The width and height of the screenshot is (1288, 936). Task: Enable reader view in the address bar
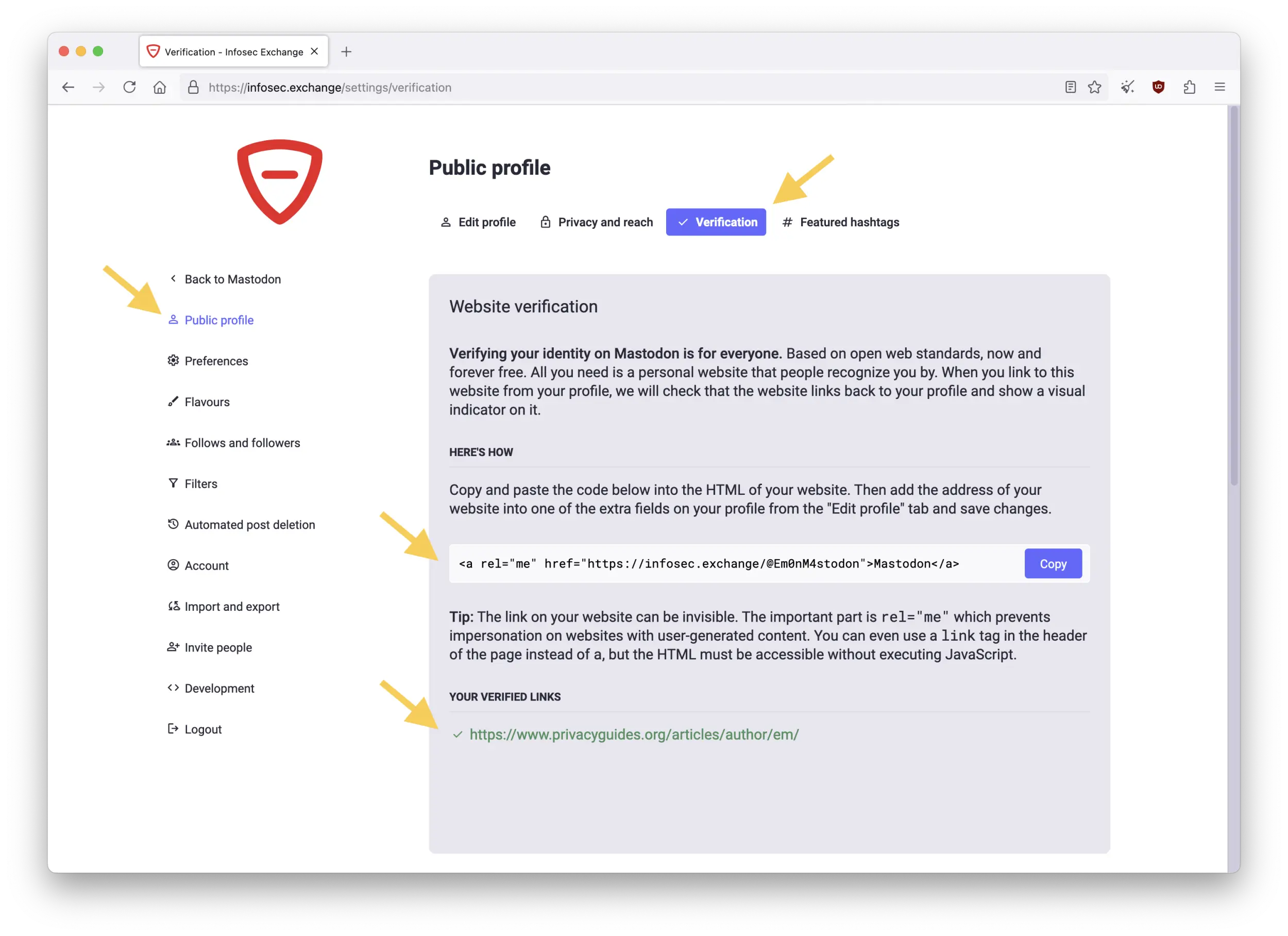point(1070,87)
